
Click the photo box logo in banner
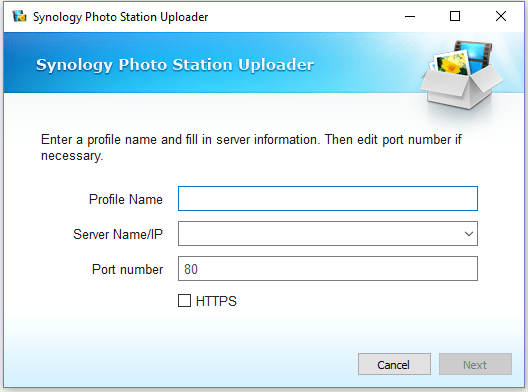coord(462,75)
